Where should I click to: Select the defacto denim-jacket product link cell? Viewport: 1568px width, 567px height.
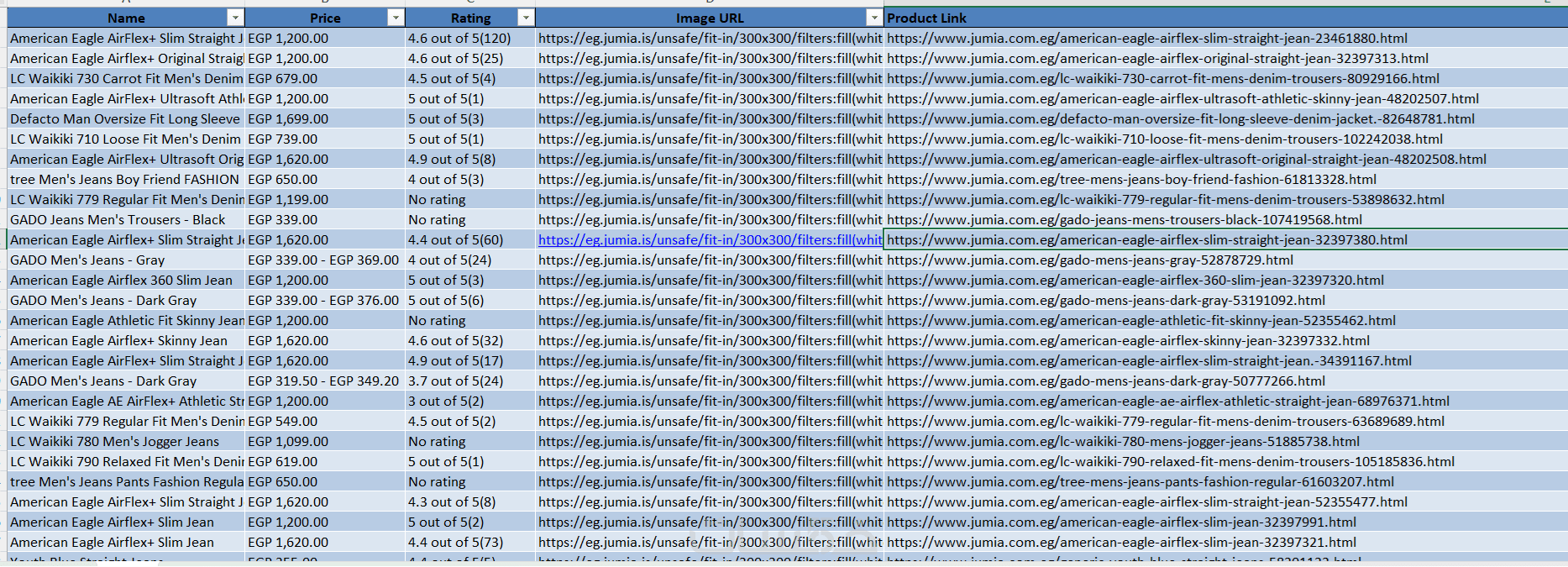coord(1225,118)
